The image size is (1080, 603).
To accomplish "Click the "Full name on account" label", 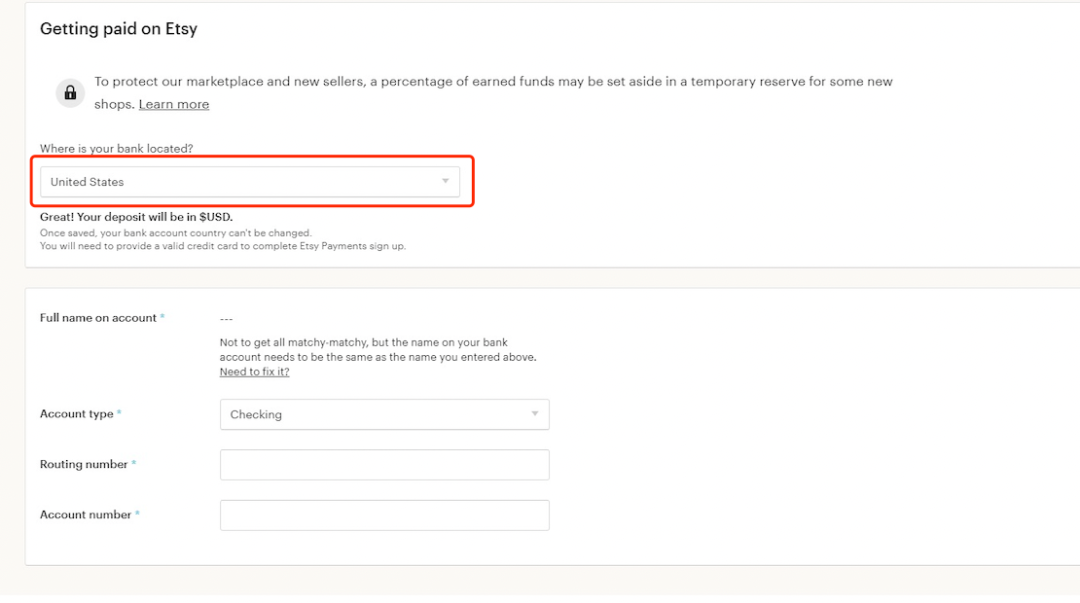I will point(94,317).
